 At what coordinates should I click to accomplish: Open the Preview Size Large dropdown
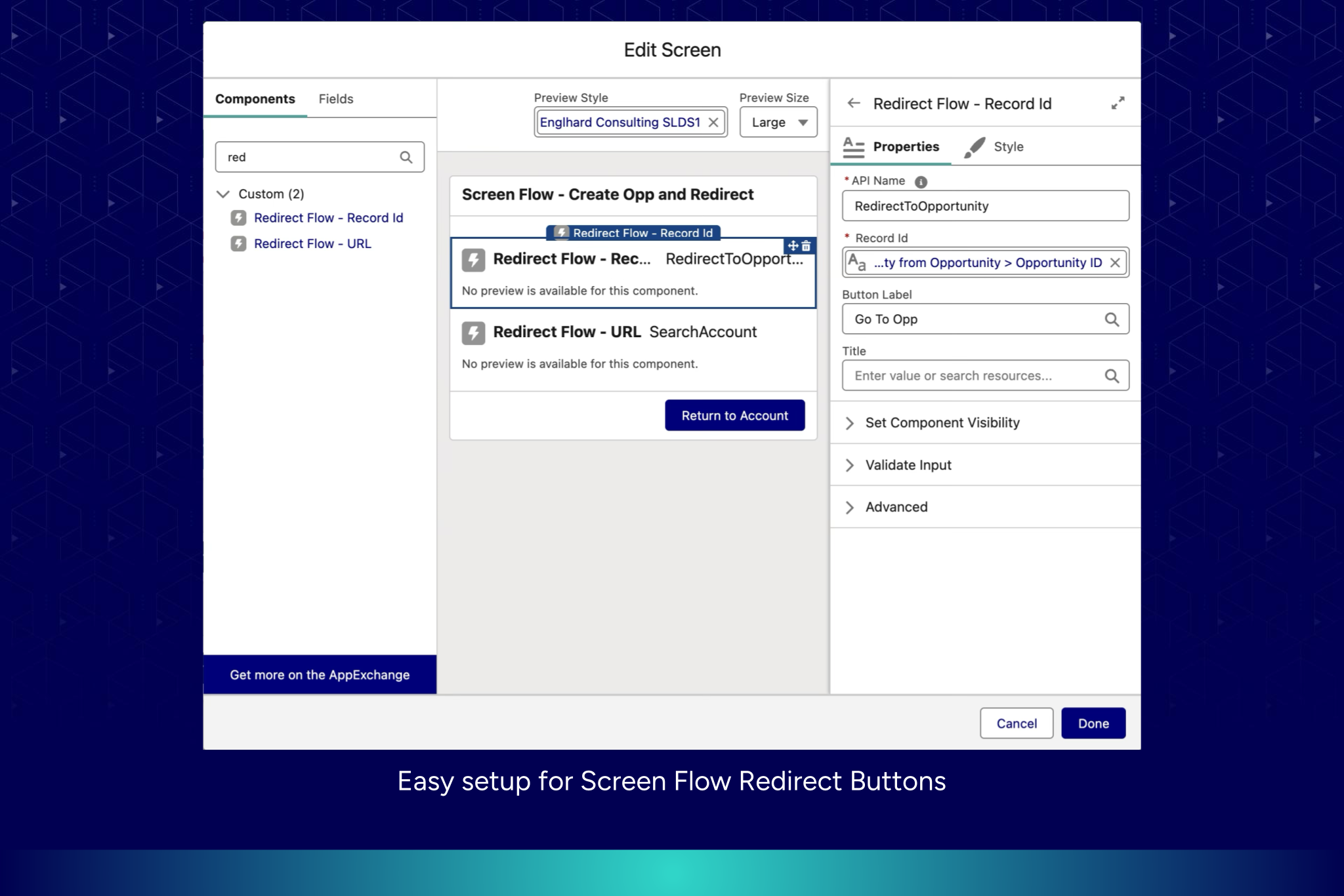[x=778, y=123]
